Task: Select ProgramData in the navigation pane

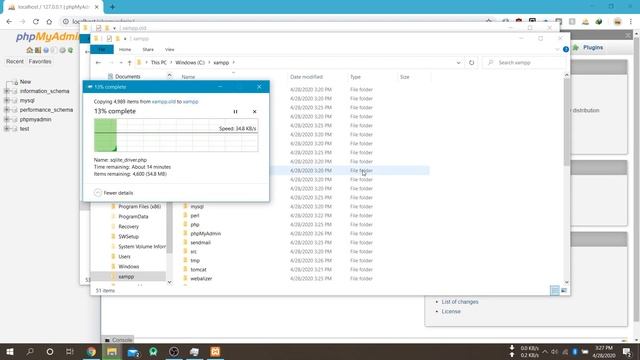Action: (x=133, y=216)
